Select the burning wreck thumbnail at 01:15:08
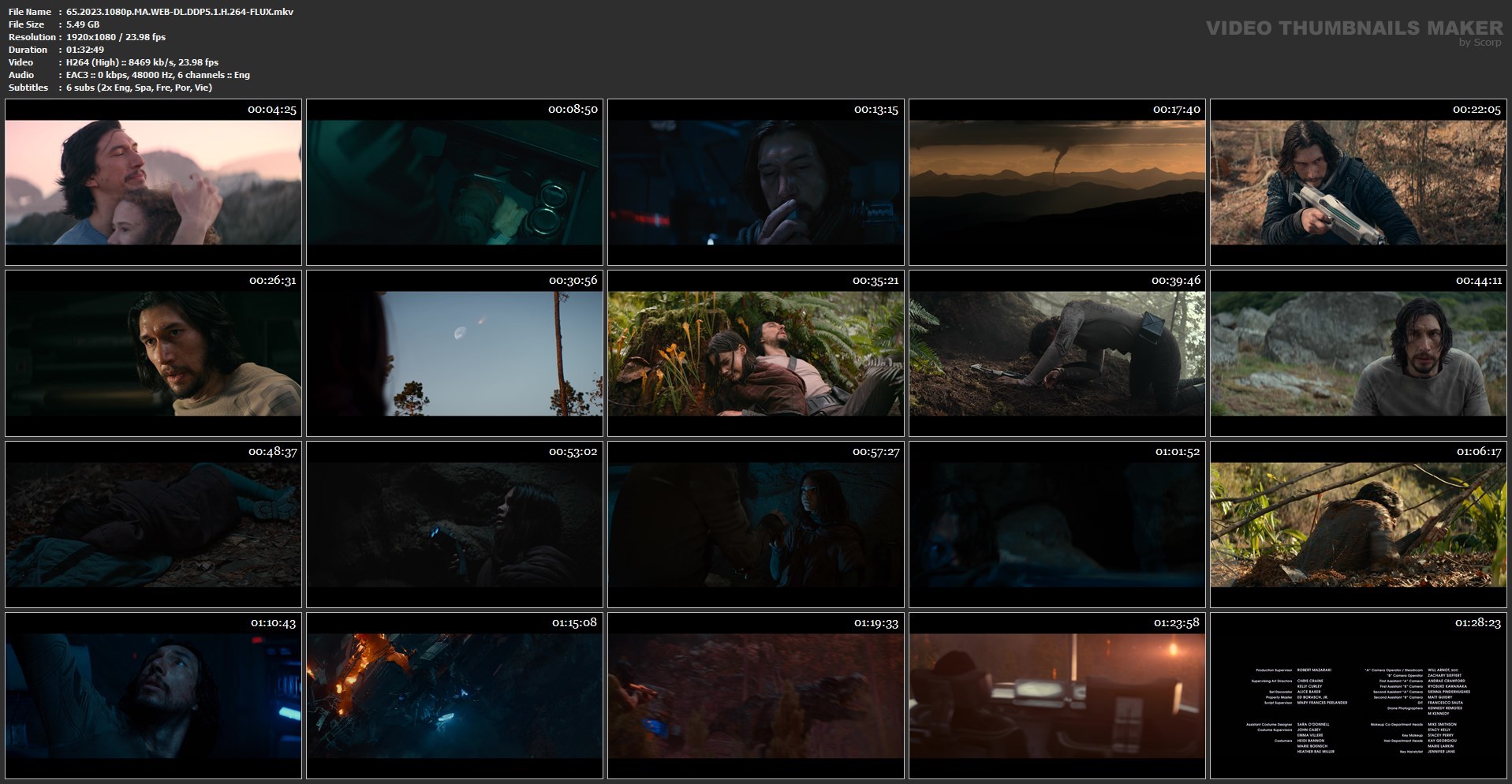Viewport: 1512px width, 784px height. coord(454,696)
